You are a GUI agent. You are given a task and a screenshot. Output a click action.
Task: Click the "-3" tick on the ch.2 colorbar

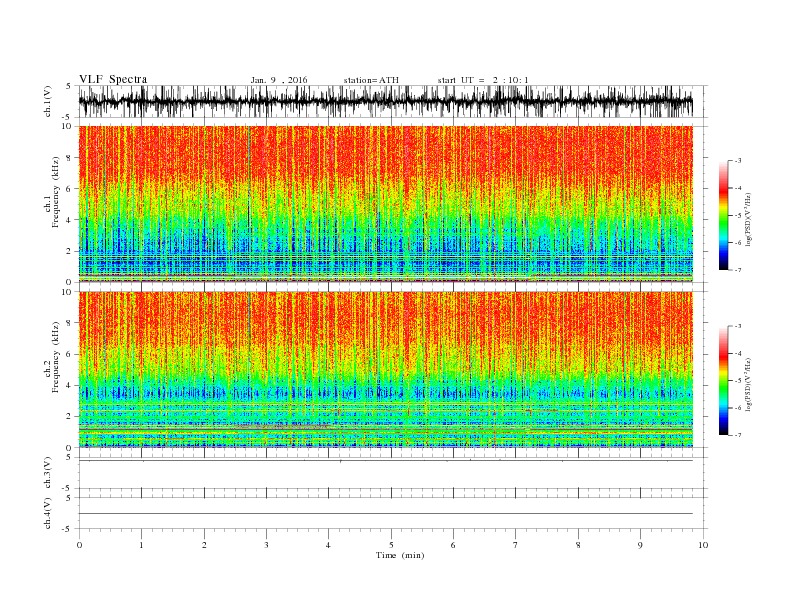[738, 326]
